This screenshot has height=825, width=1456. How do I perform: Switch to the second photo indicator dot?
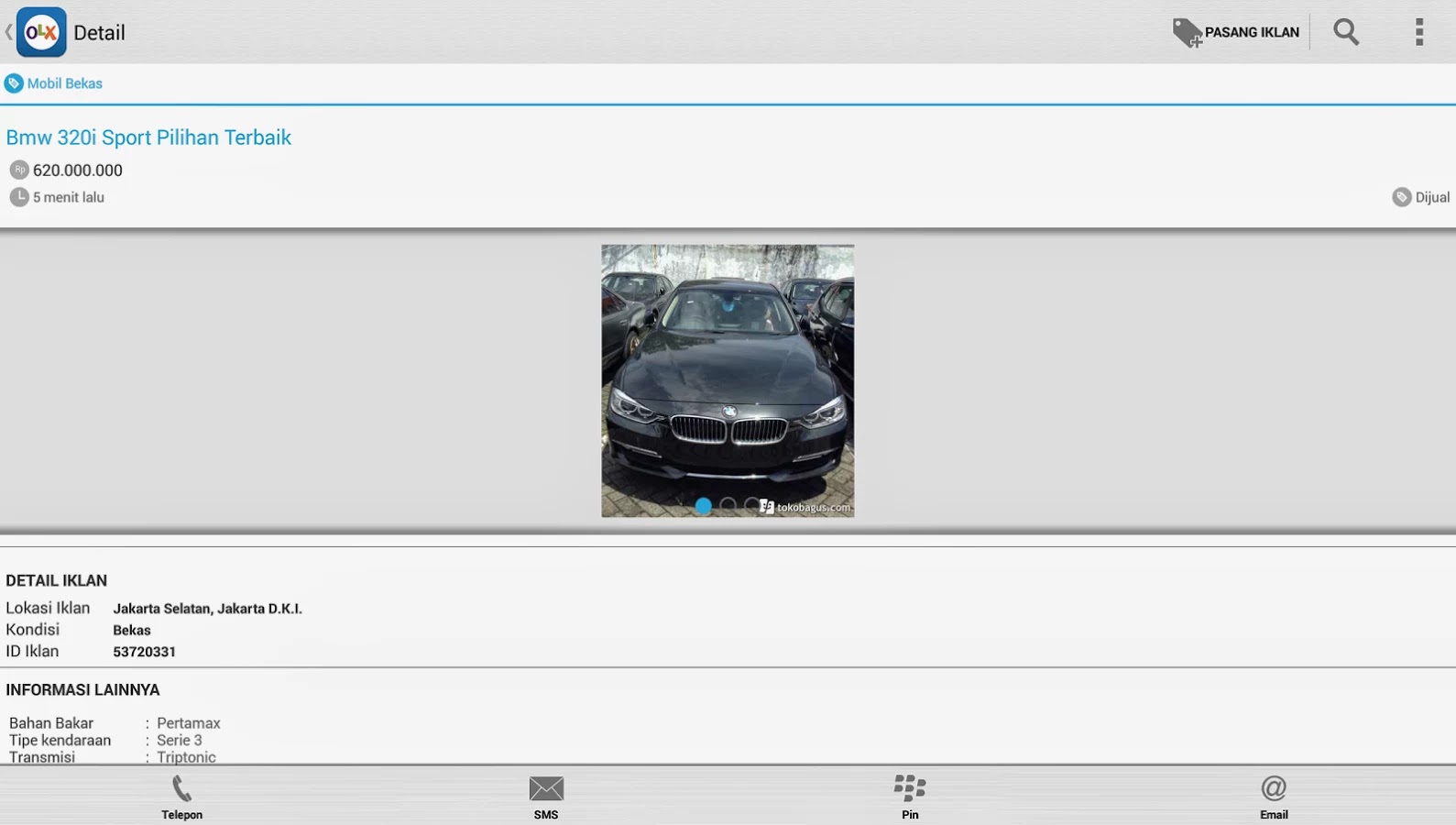point(728,505)
